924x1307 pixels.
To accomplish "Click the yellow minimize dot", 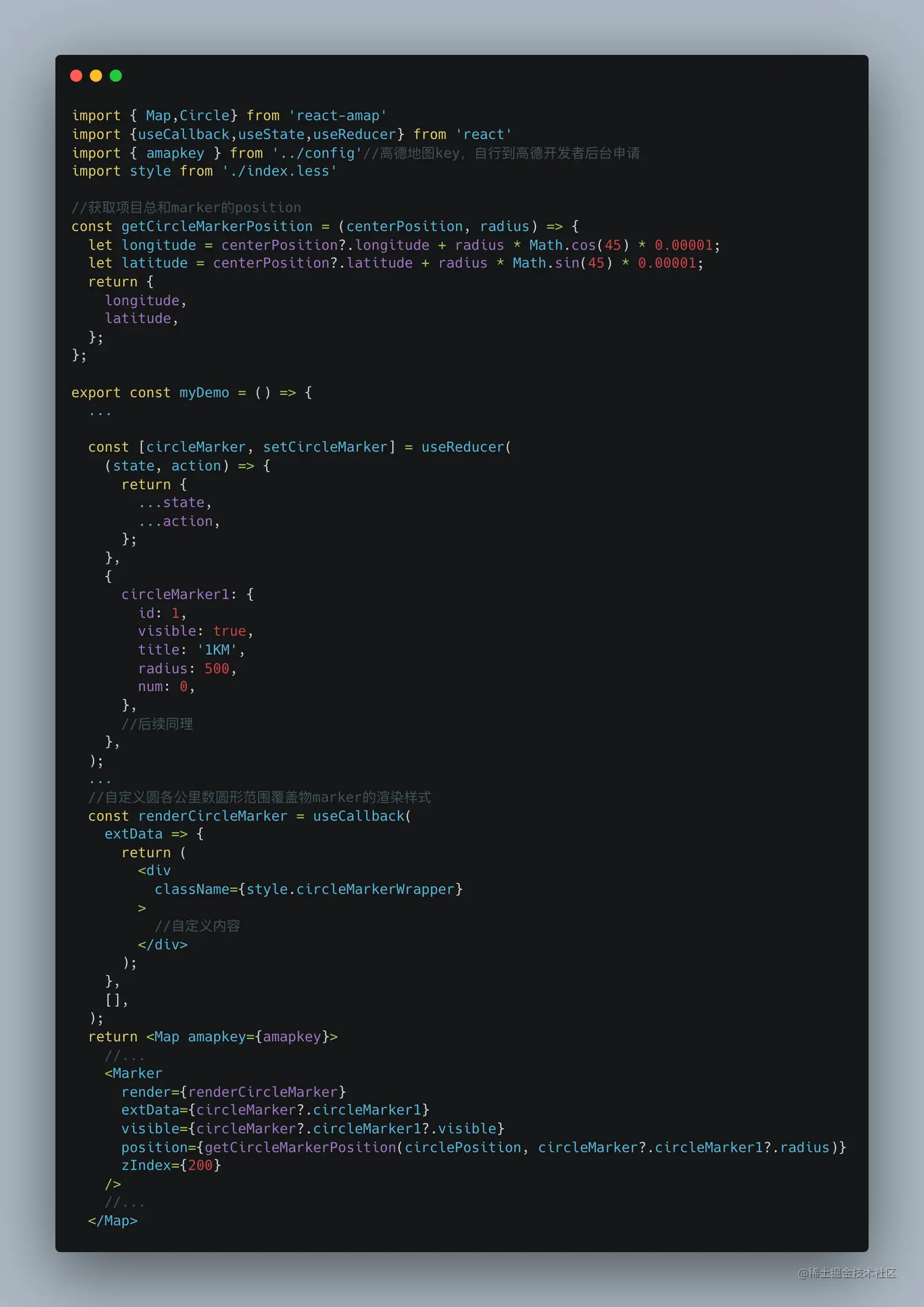I will [x=96, y=76].
